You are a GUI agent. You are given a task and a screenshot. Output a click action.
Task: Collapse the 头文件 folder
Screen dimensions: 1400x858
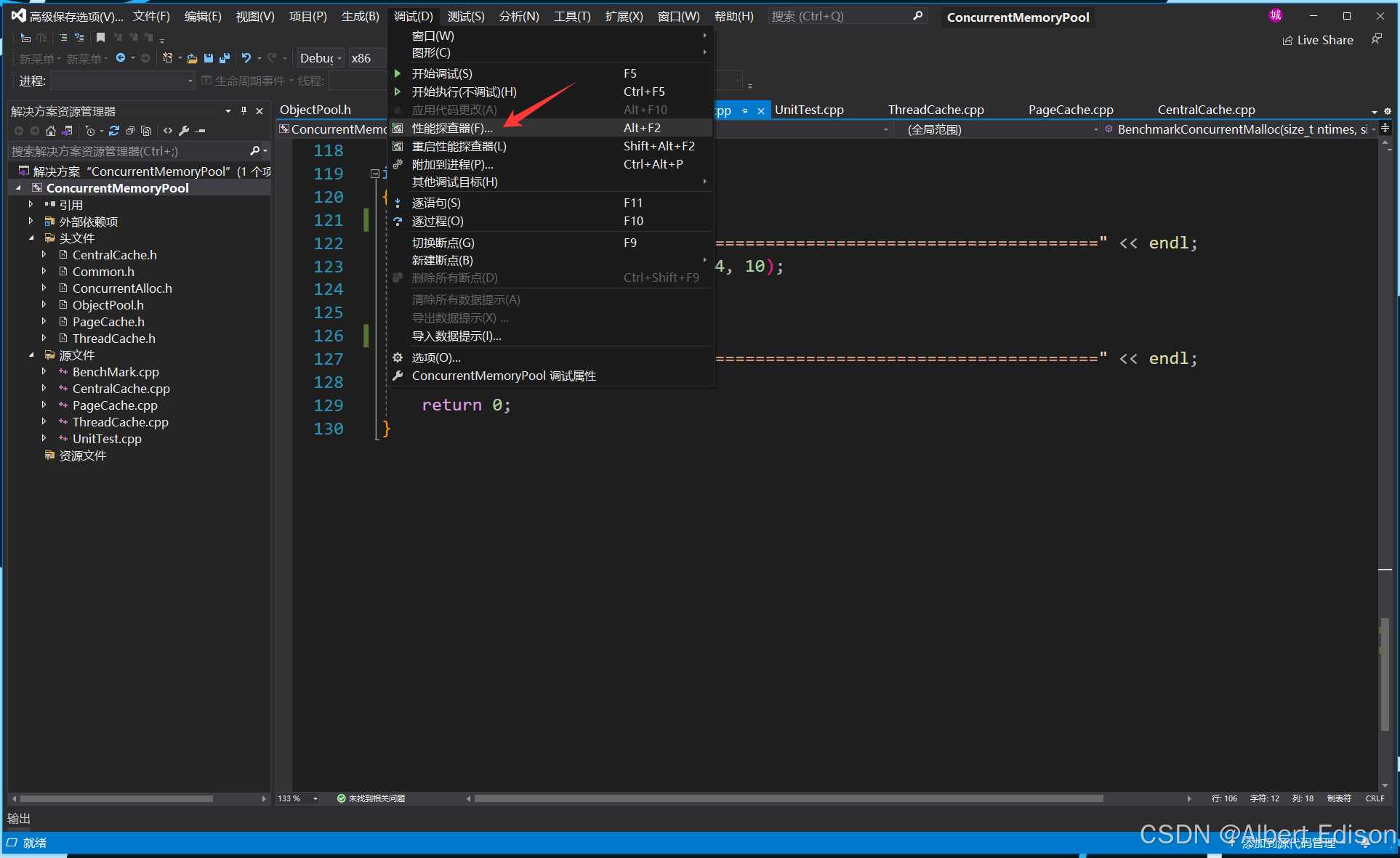tap(31, 238)
